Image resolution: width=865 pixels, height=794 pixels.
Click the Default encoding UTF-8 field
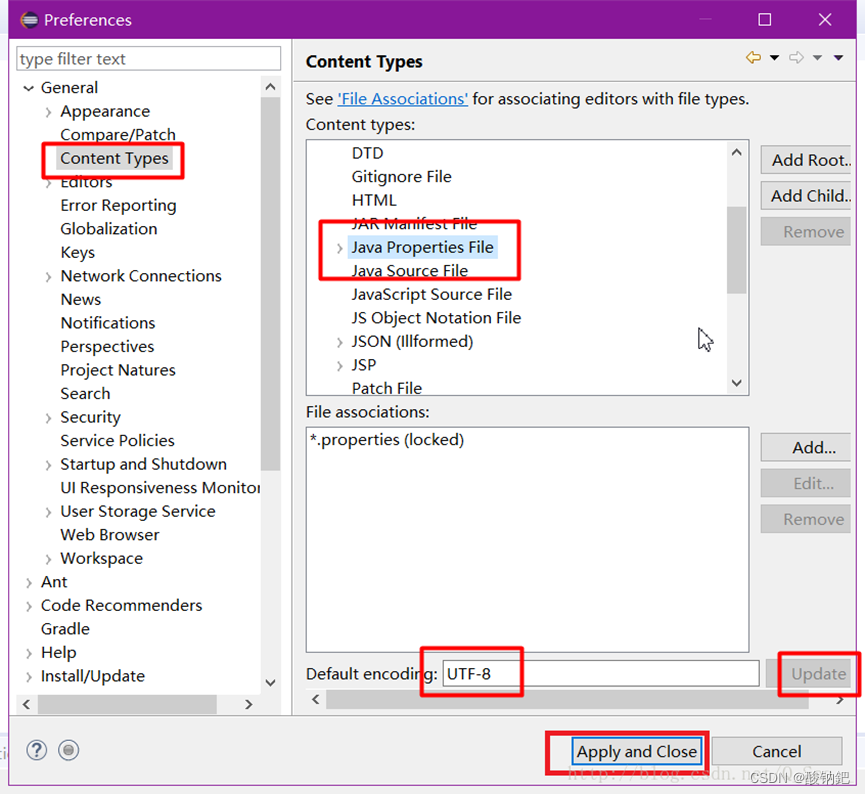pos(600,674)
